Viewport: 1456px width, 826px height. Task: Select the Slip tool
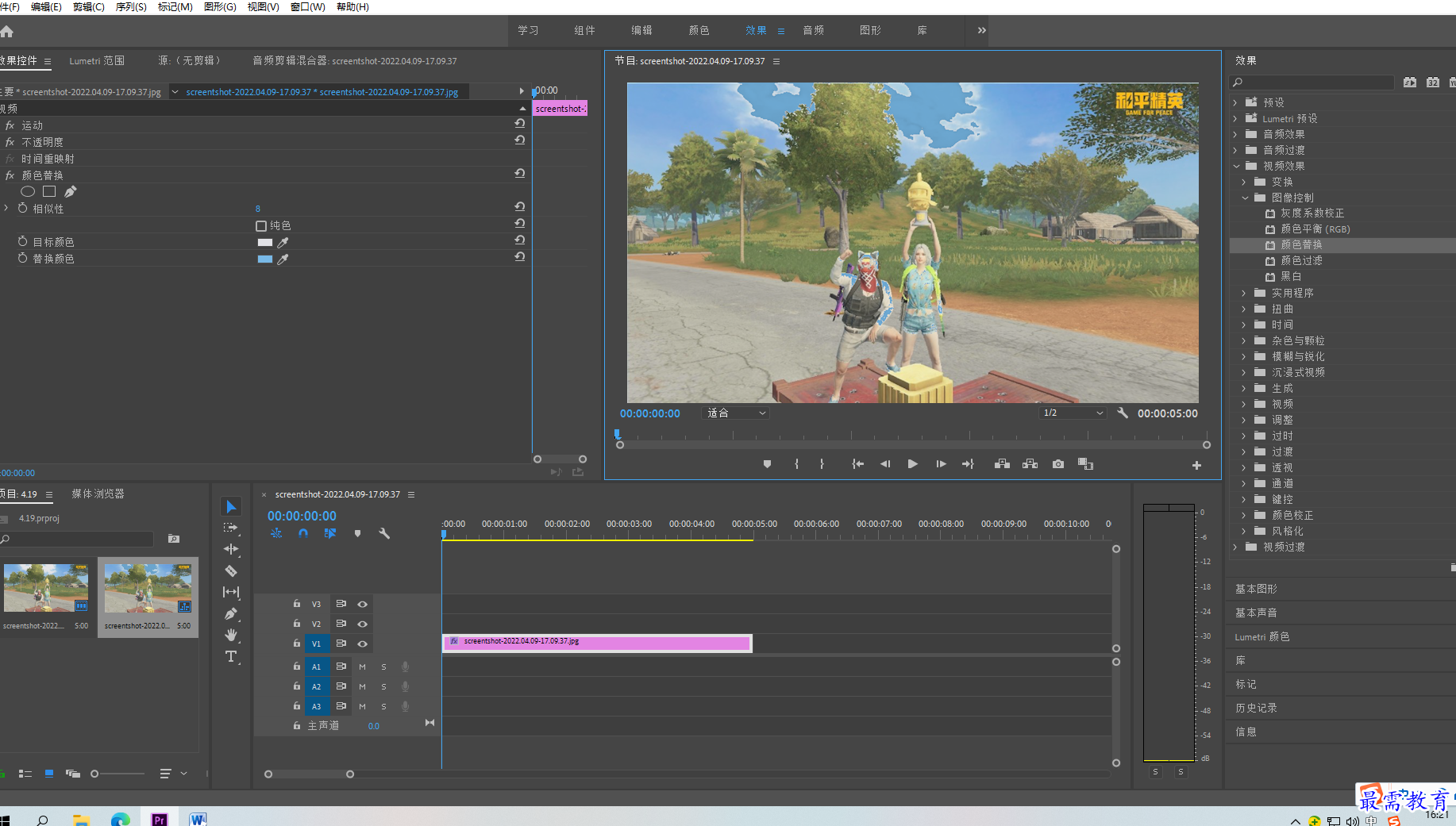click(x=231, y=592)
